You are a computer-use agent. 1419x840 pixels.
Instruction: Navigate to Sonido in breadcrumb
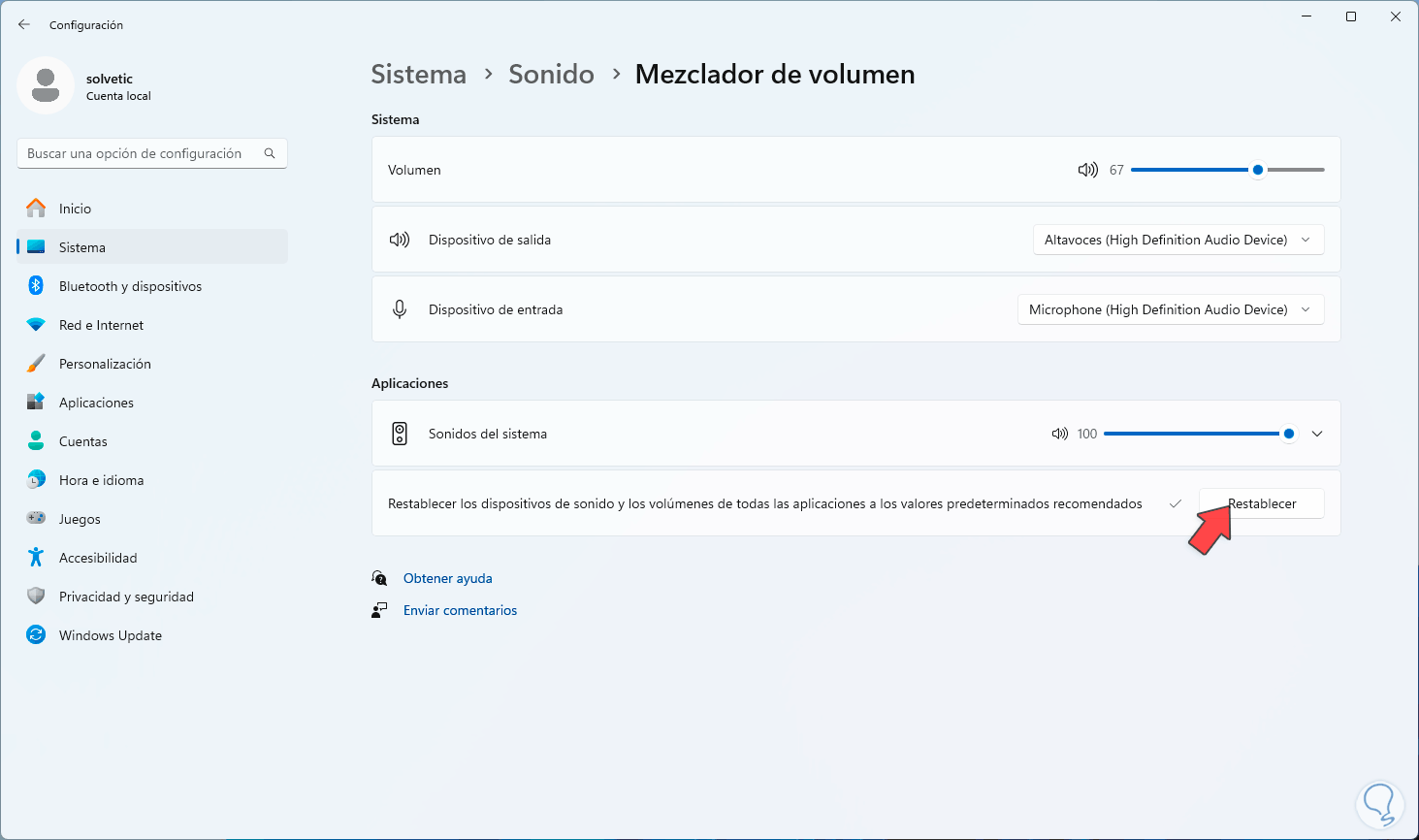pyautogui.click(x=551, y=75)
